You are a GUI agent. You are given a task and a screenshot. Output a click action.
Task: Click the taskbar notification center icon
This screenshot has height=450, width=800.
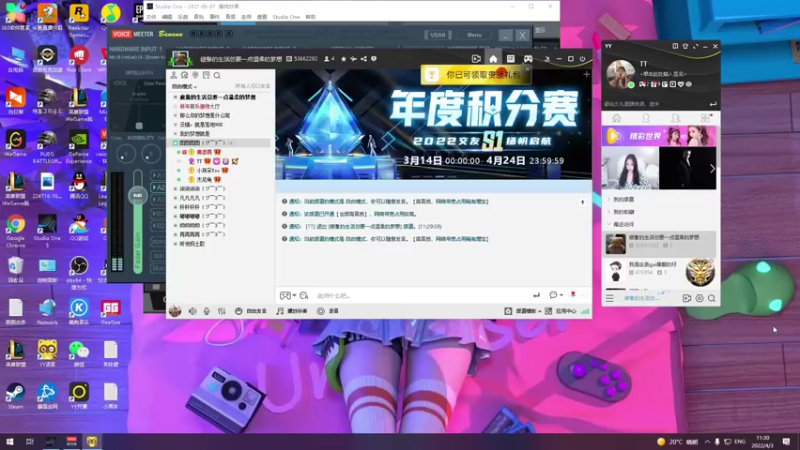pyautogui.click(x=786, y=441)
